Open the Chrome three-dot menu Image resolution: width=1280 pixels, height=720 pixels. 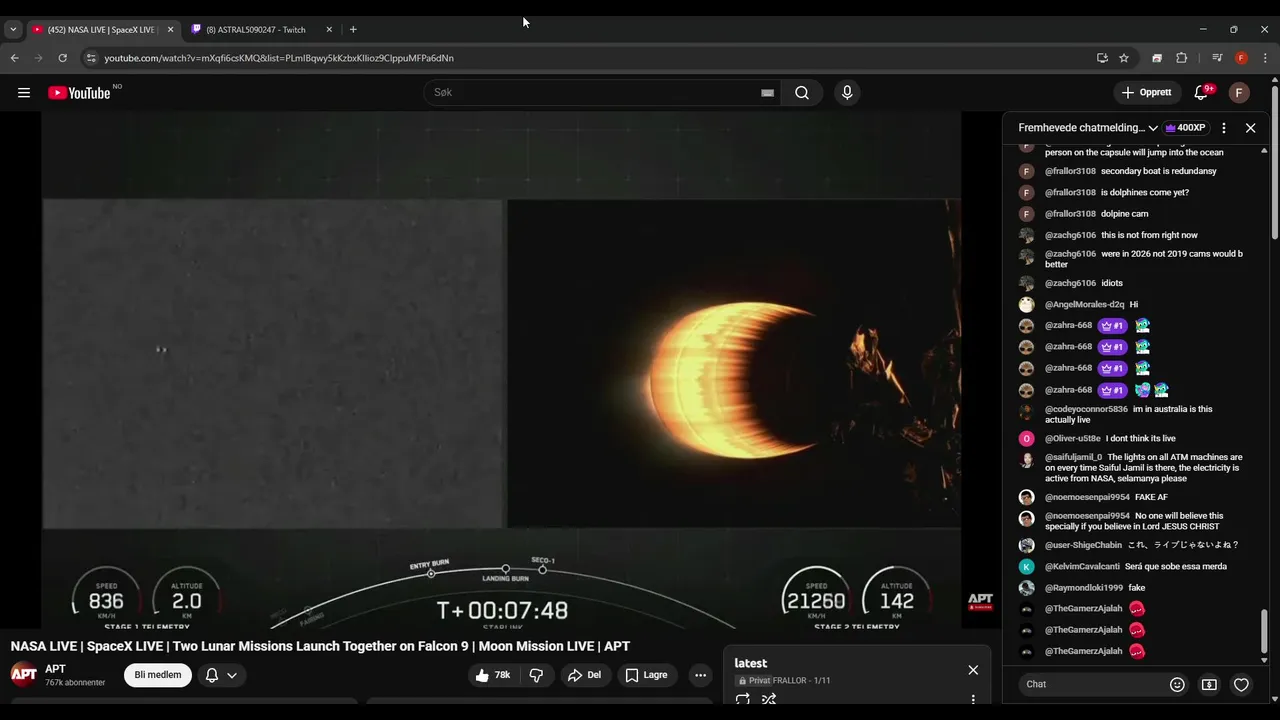(x=1265, y=58)
